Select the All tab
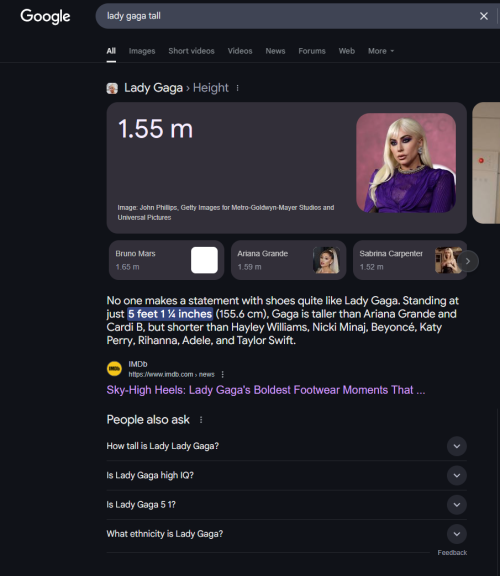This screenshot has width=500, height=576. (x=111, y=51)
